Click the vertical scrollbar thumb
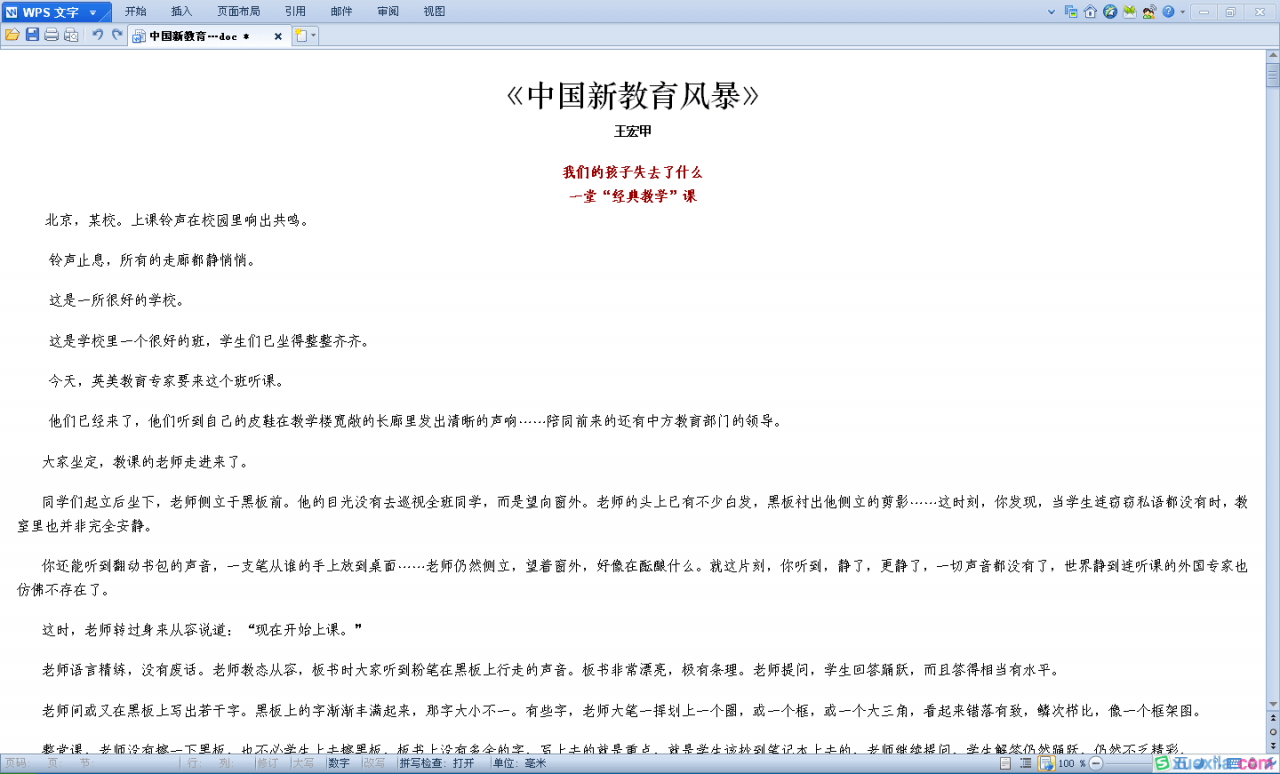1280x774 pixels. coord(1272,76)
